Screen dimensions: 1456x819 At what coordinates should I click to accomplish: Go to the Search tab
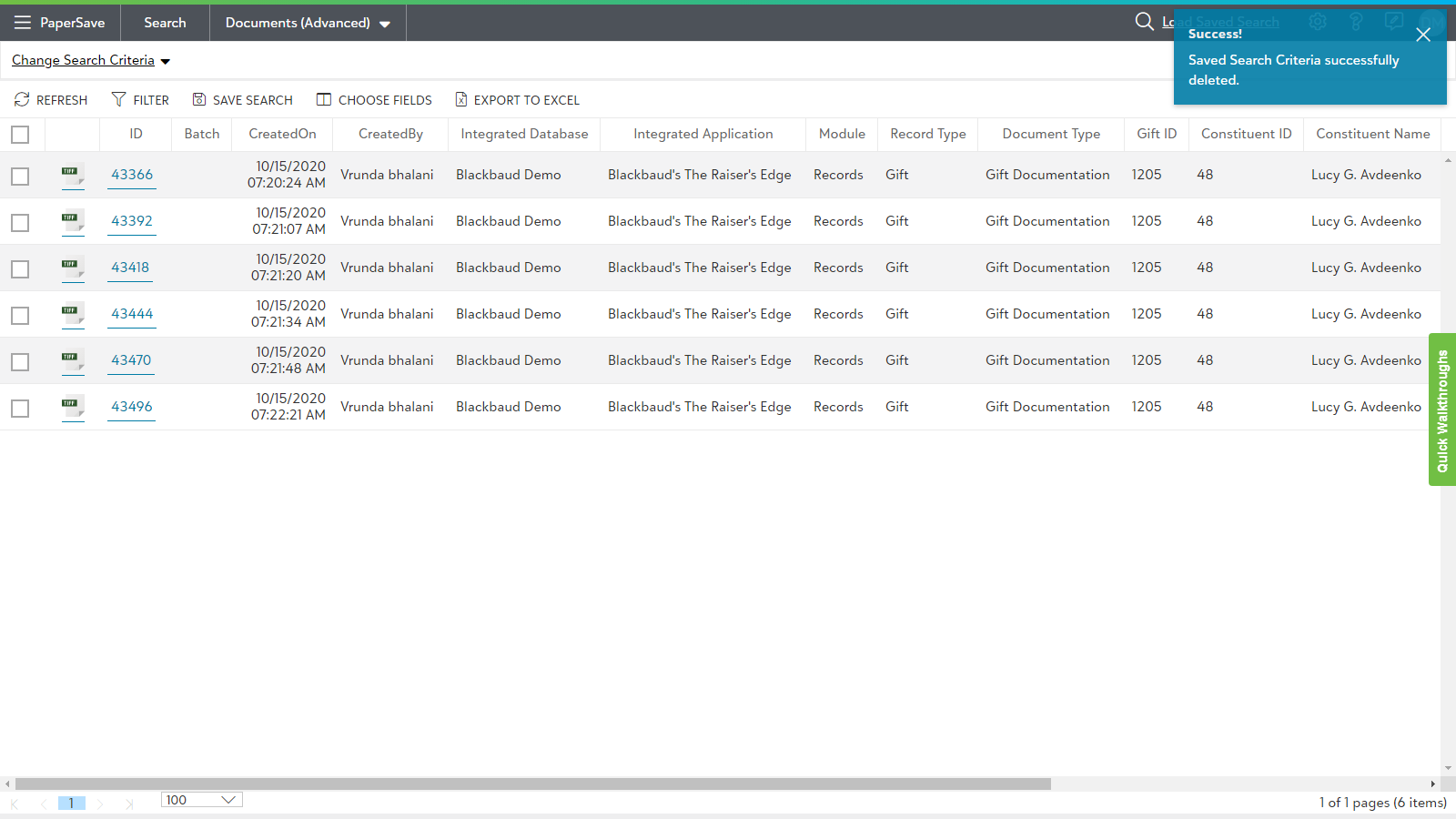click(x=165, y=23)
